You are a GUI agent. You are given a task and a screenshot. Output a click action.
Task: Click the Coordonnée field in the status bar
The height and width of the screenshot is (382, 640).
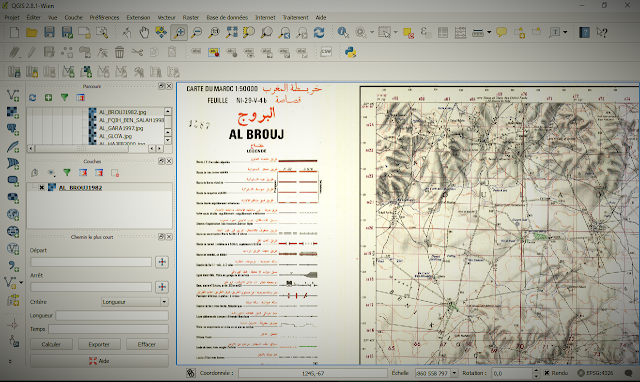coord(313,373)
